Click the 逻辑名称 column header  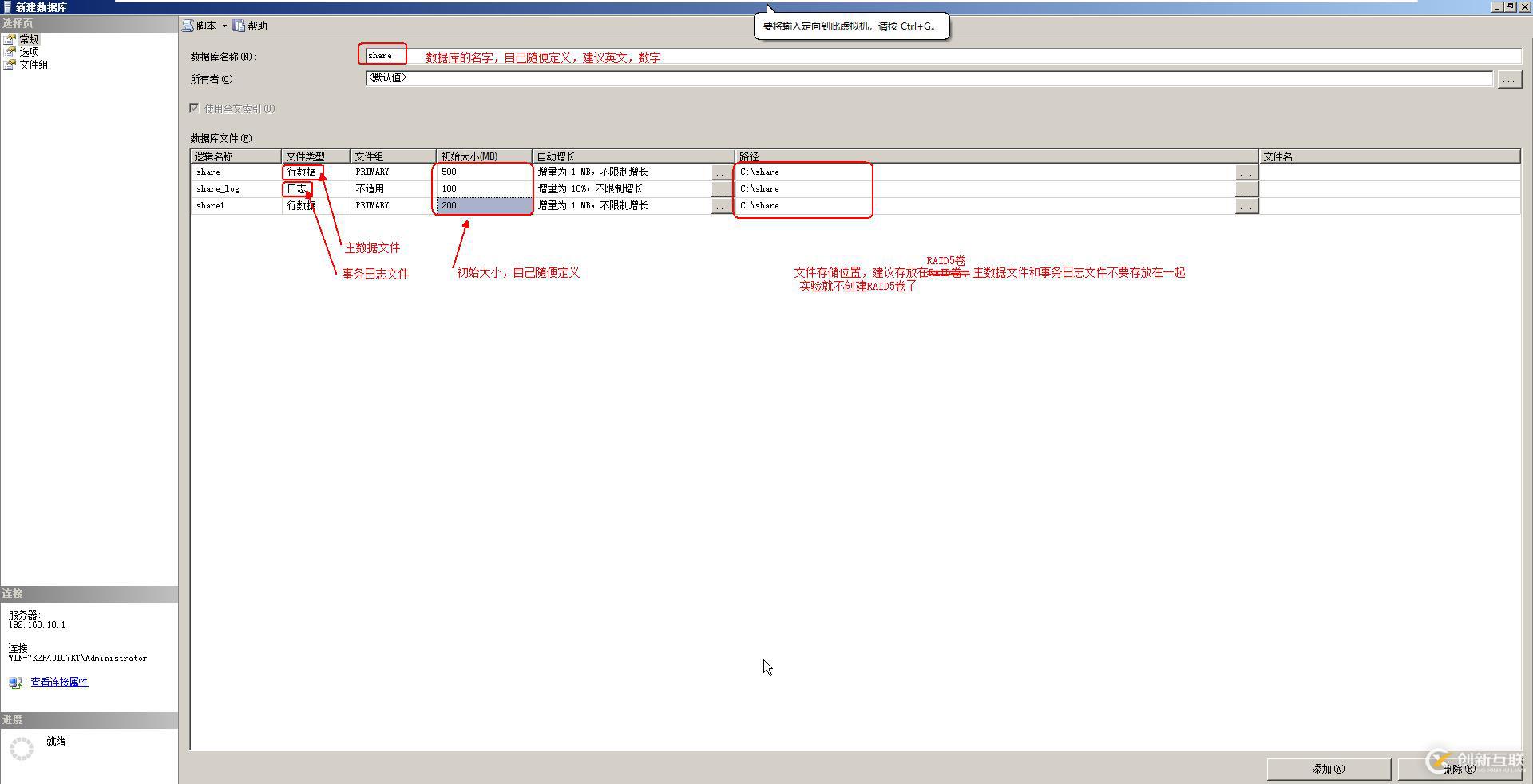tap(236, 156)
